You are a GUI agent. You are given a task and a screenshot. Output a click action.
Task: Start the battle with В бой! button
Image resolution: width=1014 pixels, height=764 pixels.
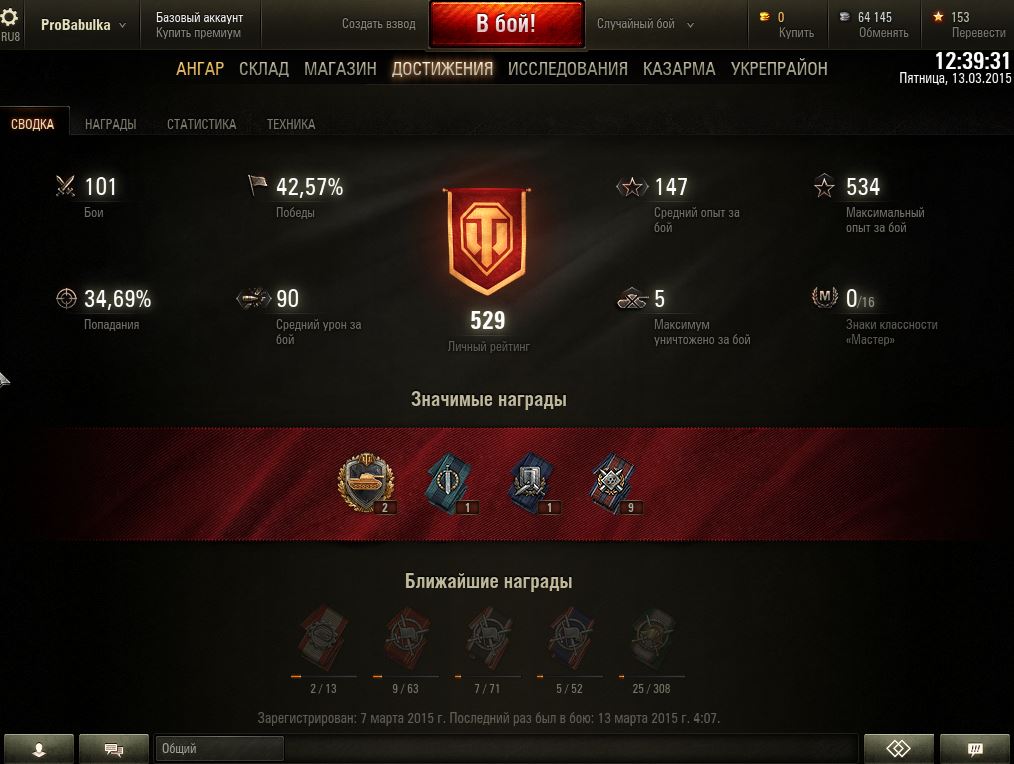pos(506,24)
